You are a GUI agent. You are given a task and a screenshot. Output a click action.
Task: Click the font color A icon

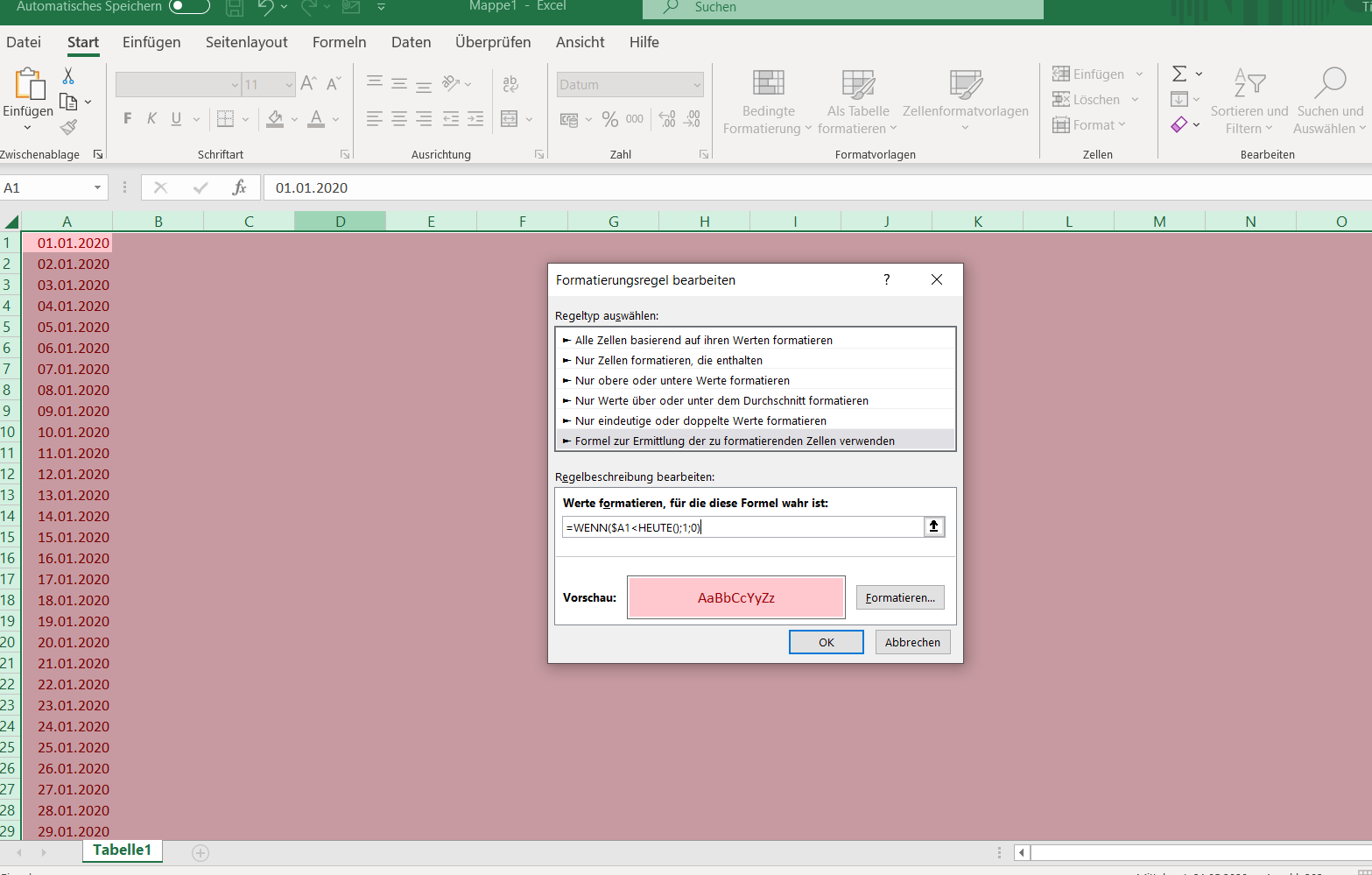(316, 118)
